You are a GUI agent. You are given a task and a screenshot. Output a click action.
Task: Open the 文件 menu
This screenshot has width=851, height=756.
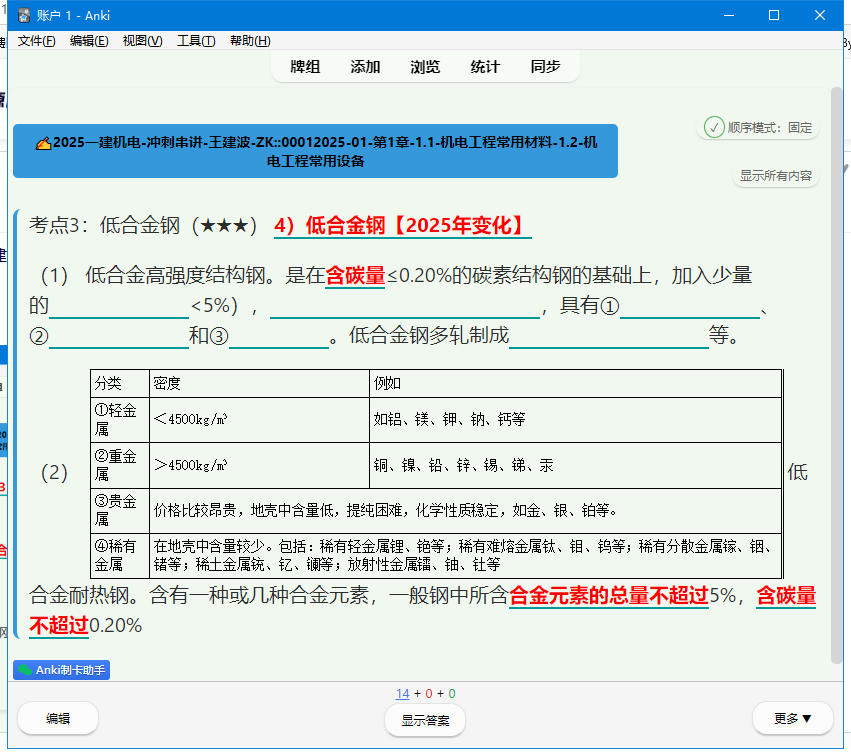pos(37,41)
